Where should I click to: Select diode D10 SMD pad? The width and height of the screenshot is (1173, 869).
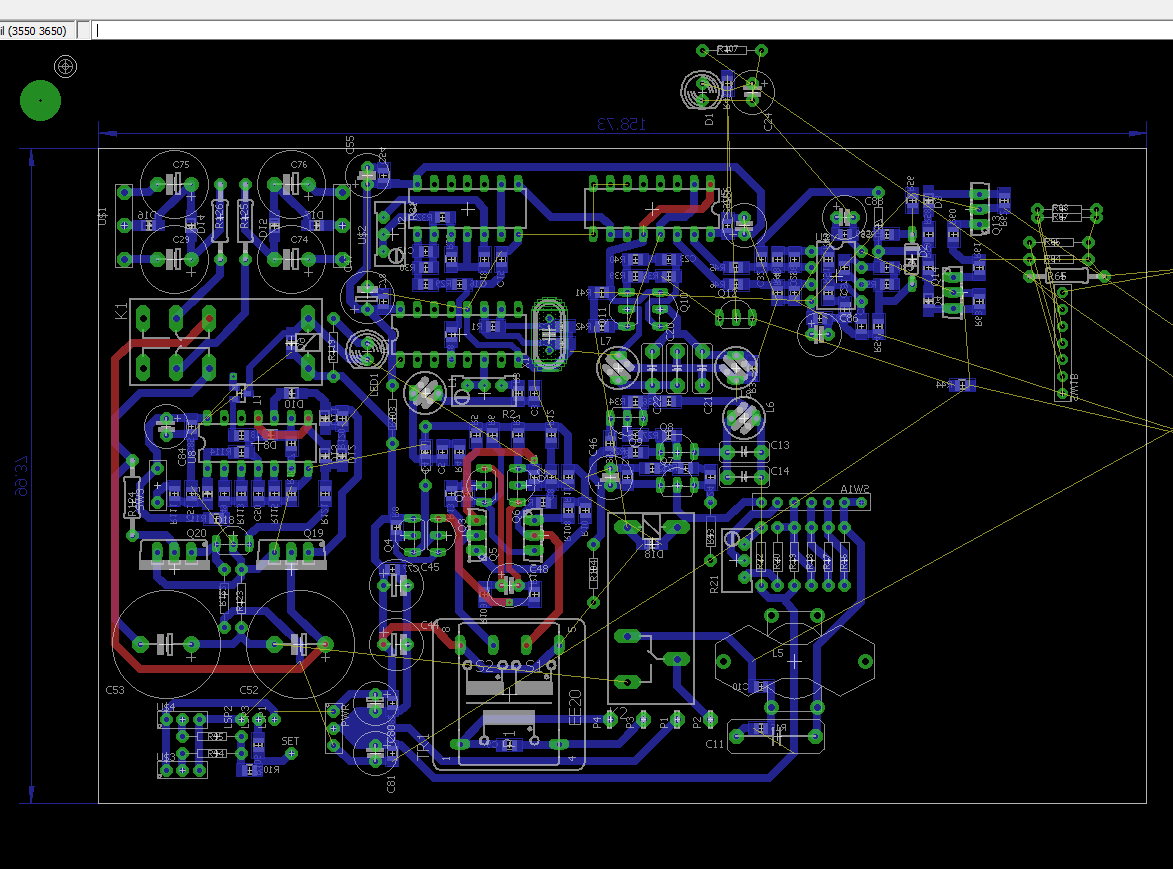tap(293, 394)
